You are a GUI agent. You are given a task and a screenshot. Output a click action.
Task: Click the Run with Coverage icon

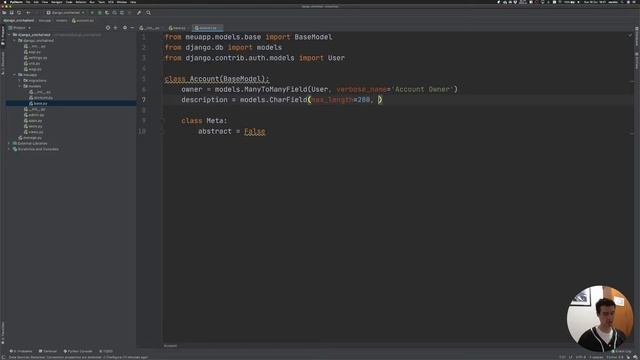point(107,13)
